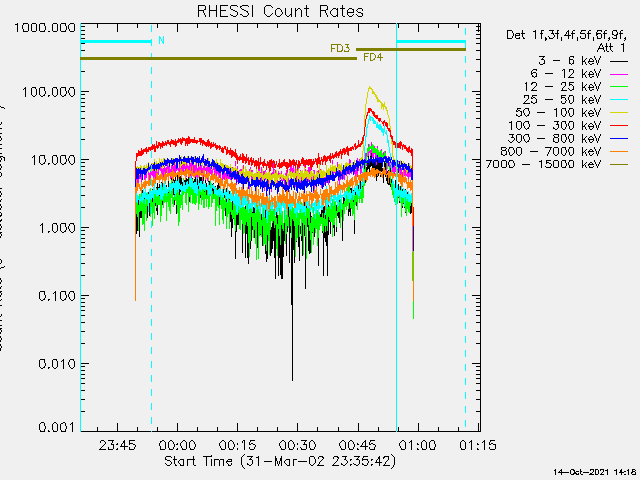The image size is (640, 480).
Task: Click the 14-Oct-2021 timestamp in the corner
Action: 596,472
